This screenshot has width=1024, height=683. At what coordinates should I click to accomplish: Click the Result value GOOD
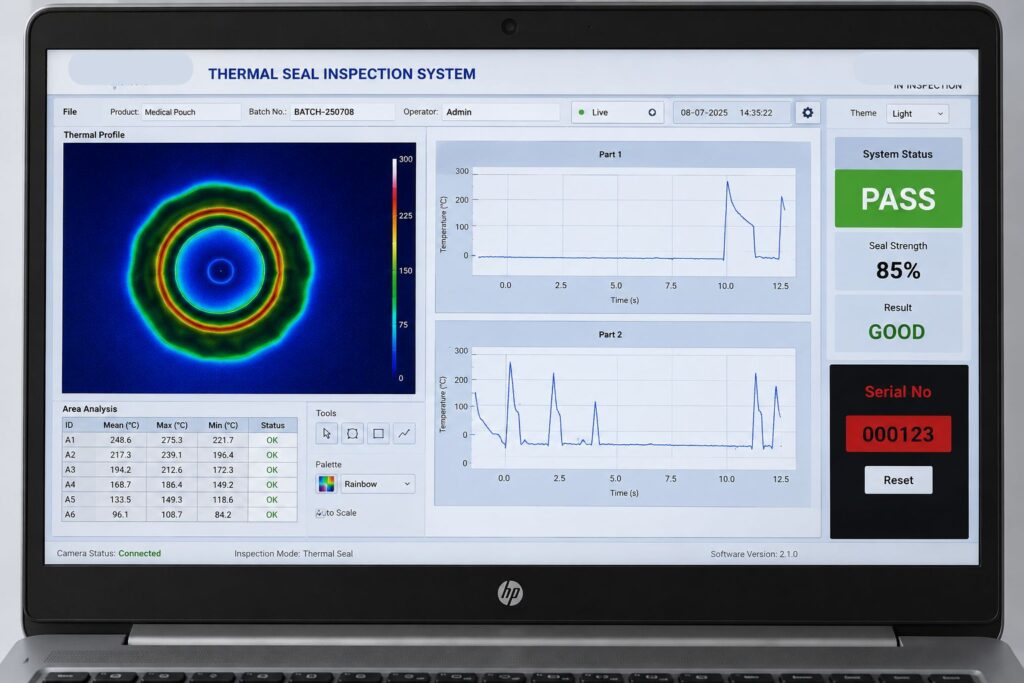coord(897,332)
